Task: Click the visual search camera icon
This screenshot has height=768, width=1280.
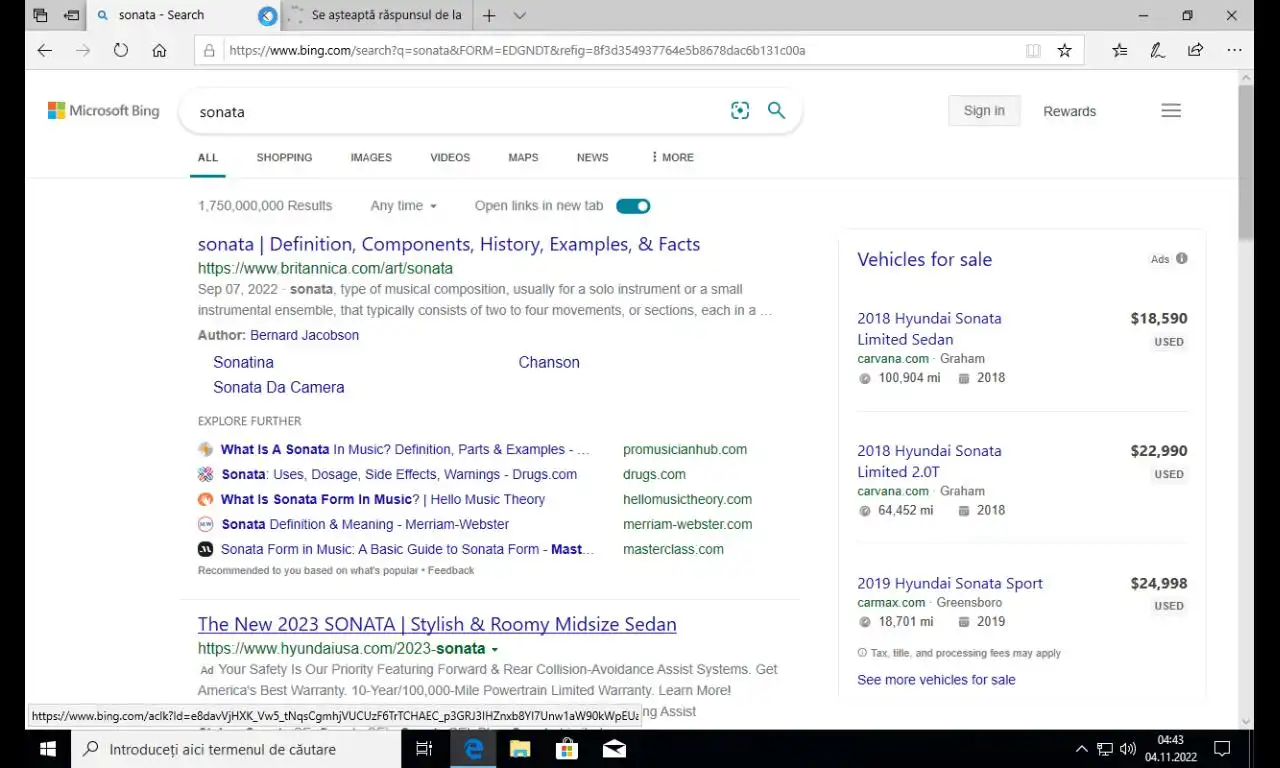Action: pos(740,111)
